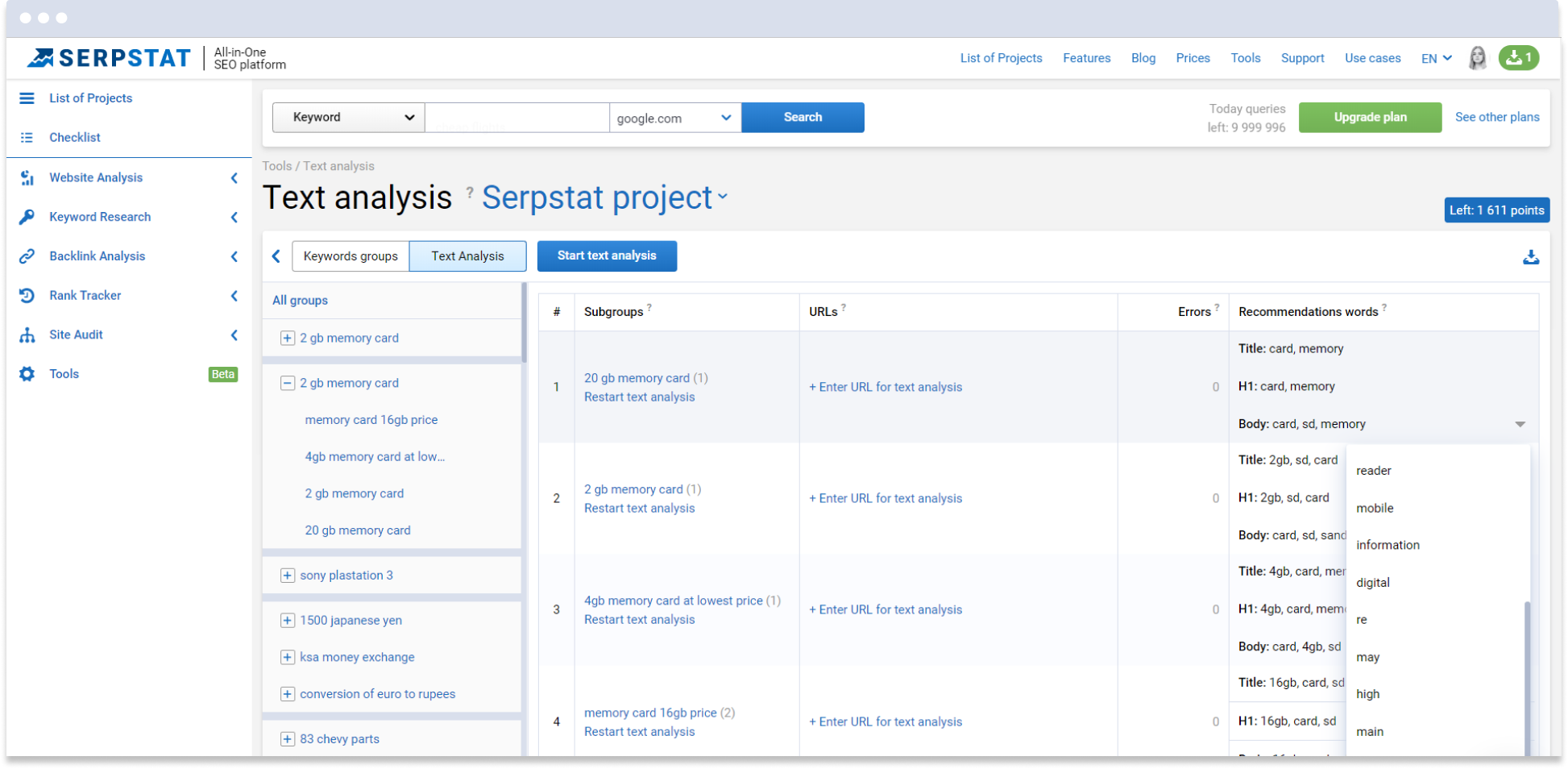
Task: Open Features in the top navigation
Action: 1086,58
